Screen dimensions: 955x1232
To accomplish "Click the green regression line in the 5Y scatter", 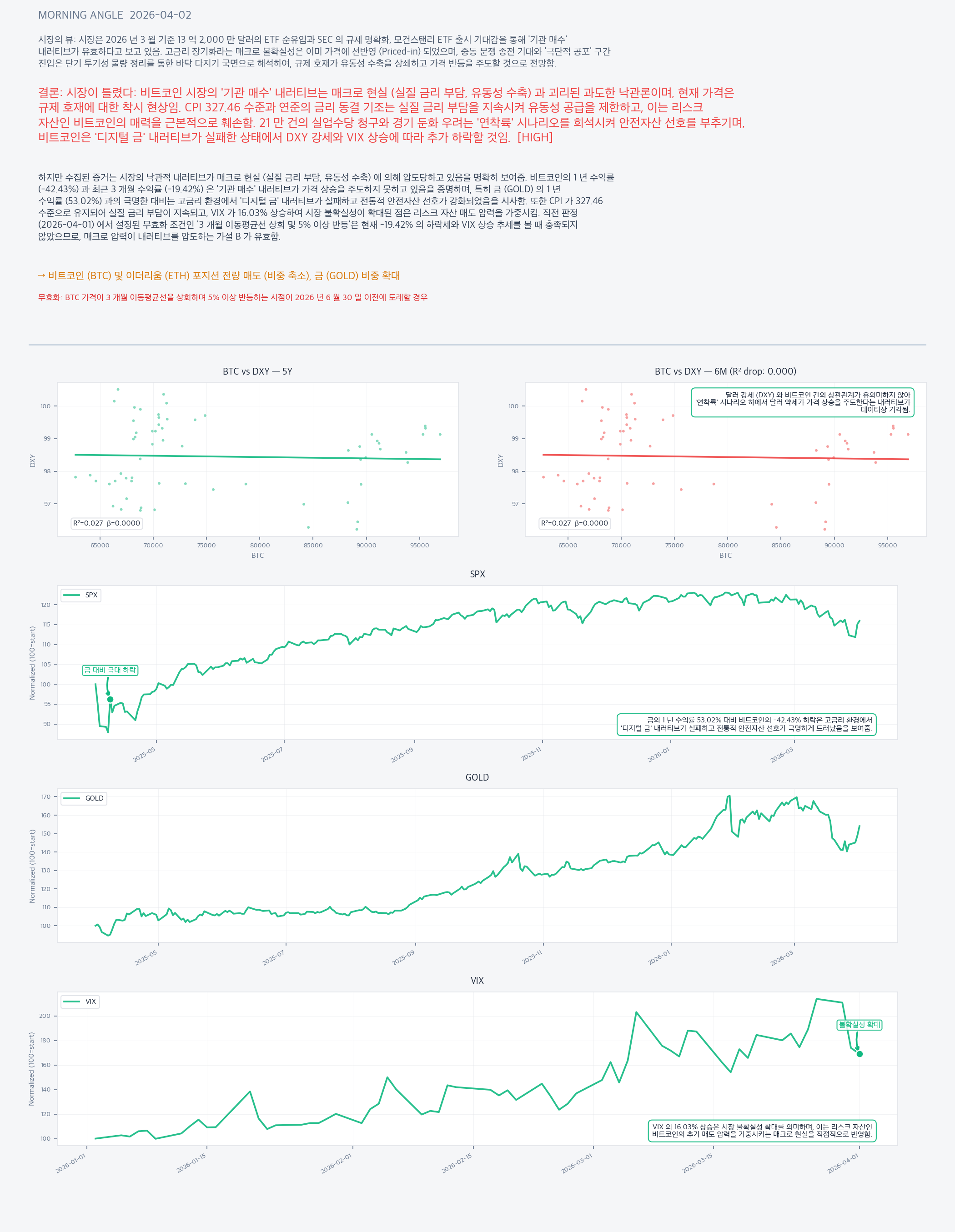I will (257, 457).
